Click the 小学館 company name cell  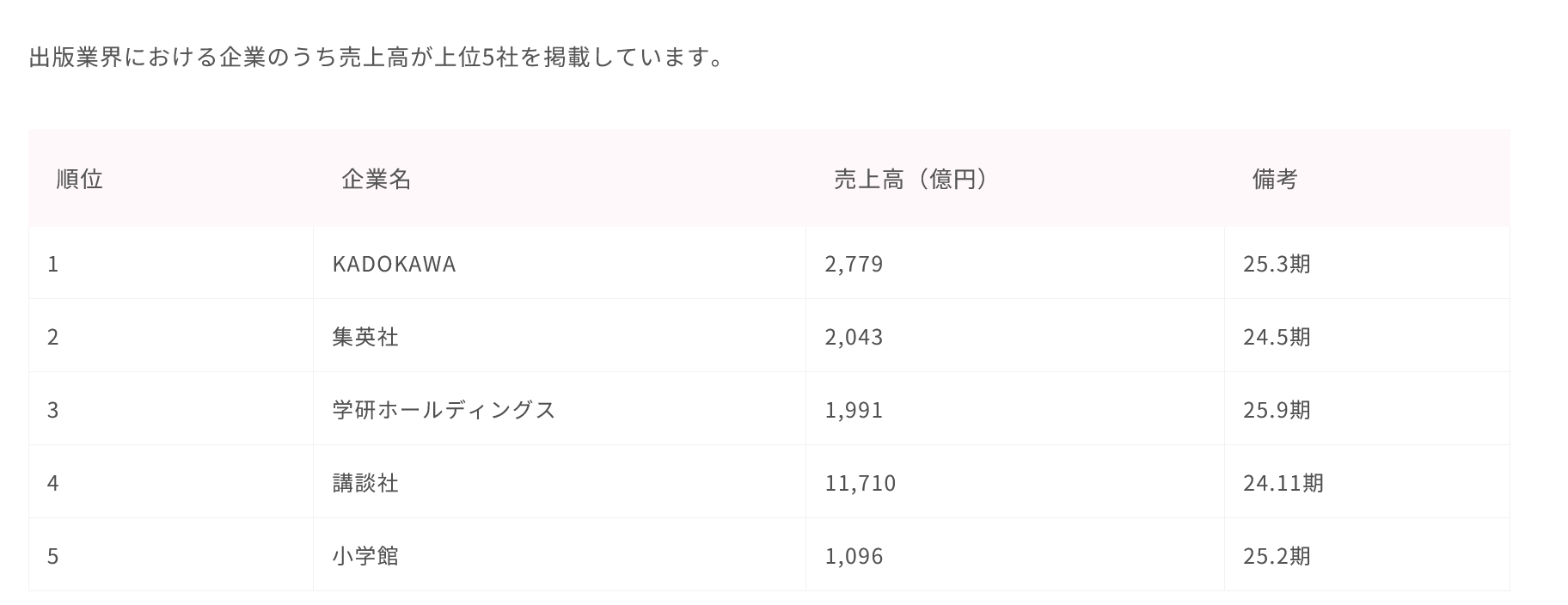click(x=365, y=556)
